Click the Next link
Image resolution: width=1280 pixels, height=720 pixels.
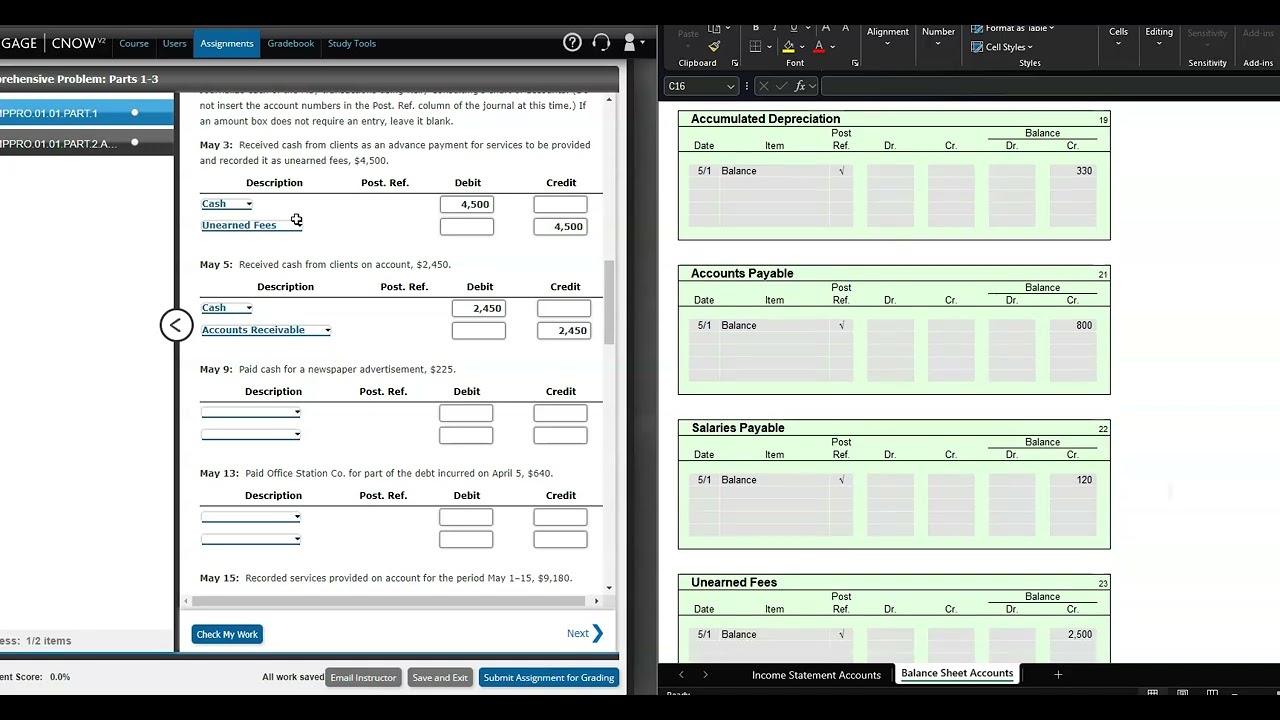[x=578, y=633]
